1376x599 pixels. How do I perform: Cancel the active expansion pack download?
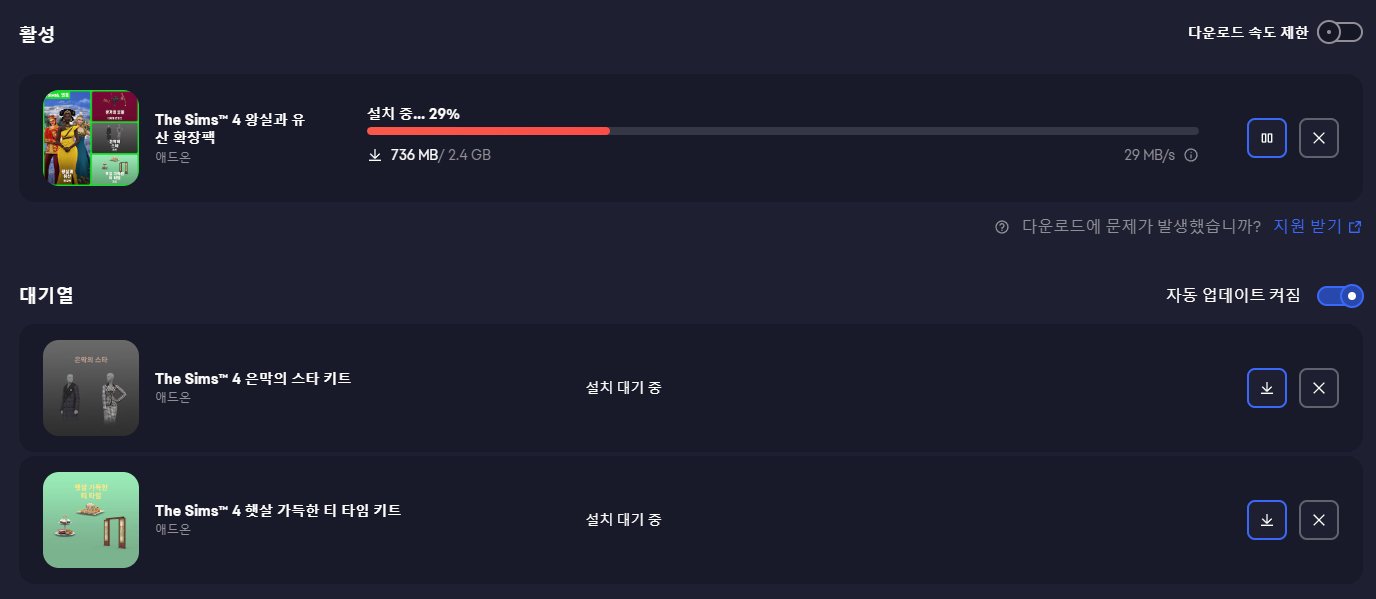1318,138
